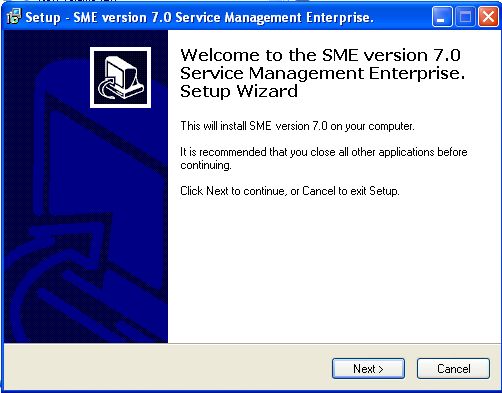Screen dimensions: 502x393
Task: Click the "It is recommended" paragraph
Action: pyautogui.click(x=324, y=158)
